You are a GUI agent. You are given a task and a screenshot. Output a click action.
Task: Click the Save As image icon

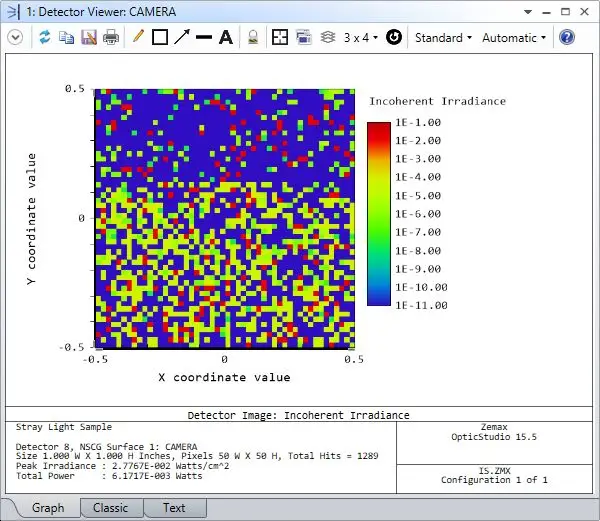(88, 37)
